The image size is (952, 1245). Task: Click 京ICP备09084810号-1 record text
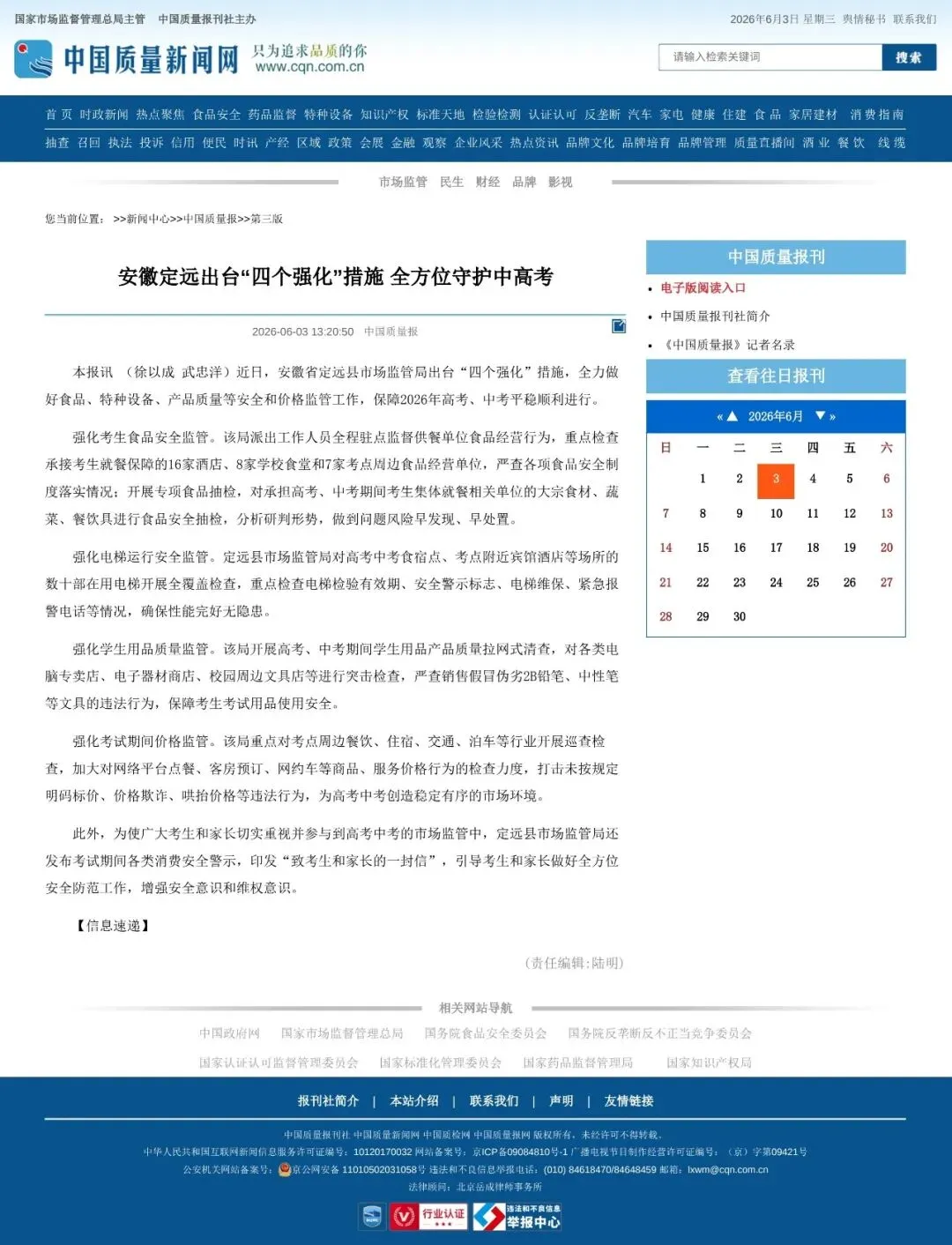[x=520, y=1152]
